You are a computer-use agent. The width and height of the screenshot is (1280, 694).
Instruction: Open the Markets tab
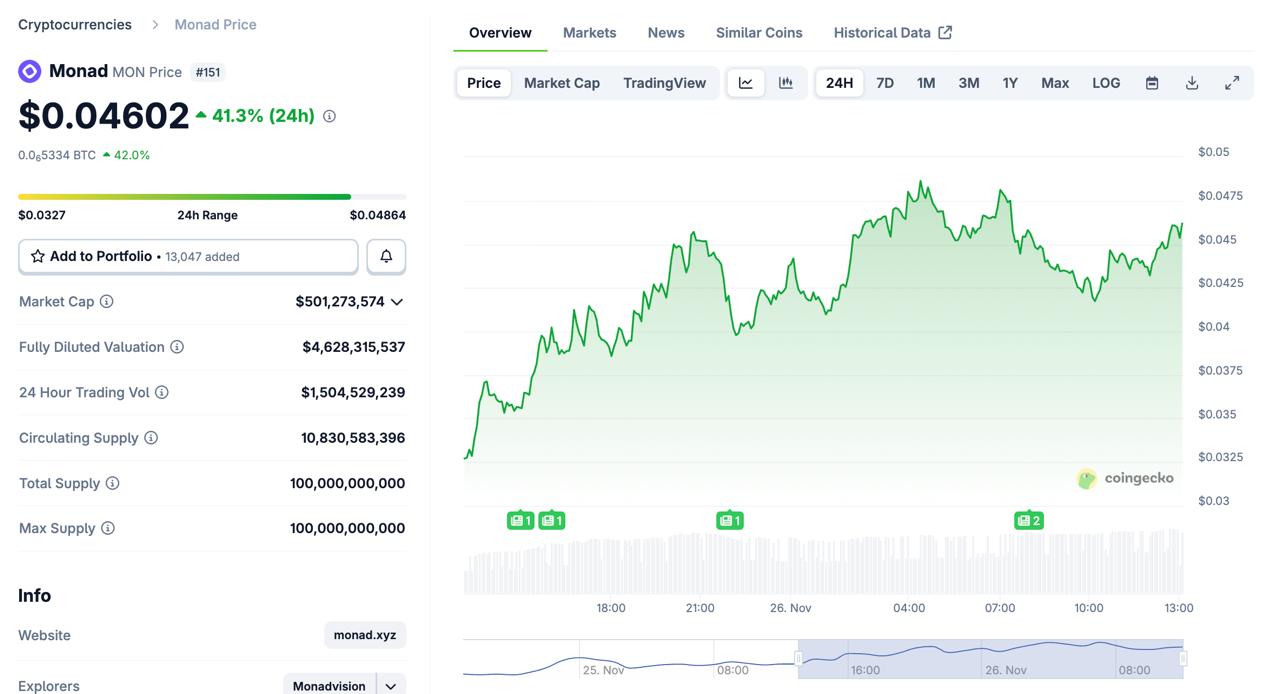[589, 33]
